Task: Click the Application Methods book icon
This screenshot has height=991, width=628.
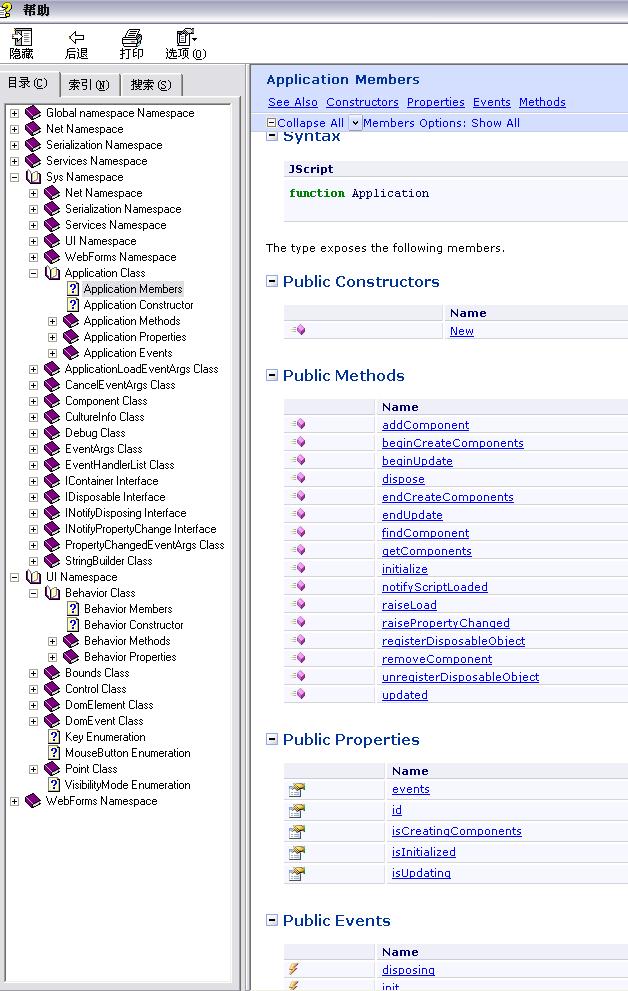Action: pos(71,321)
